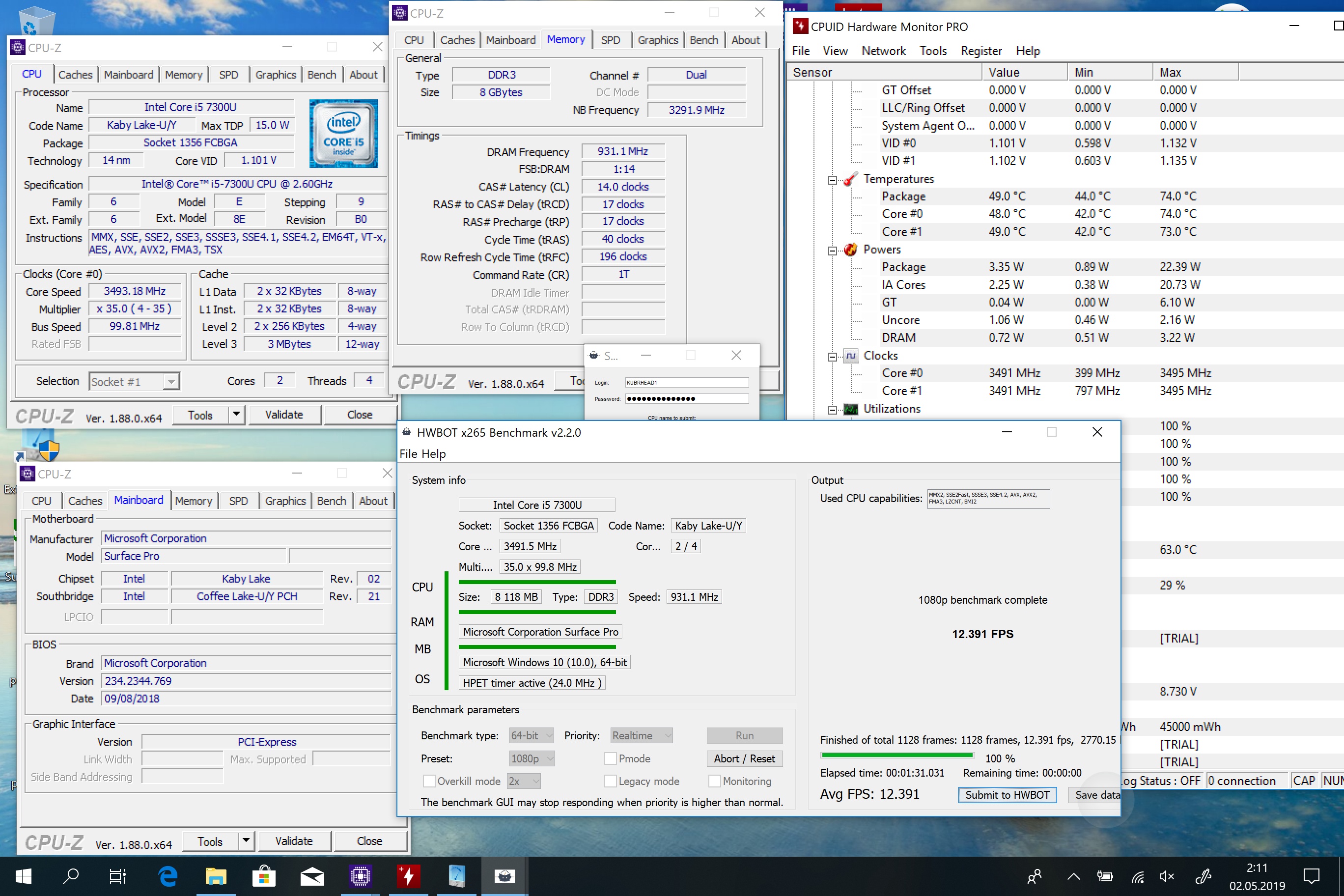Open File Explorer from the taskbar

click(216, 876)
